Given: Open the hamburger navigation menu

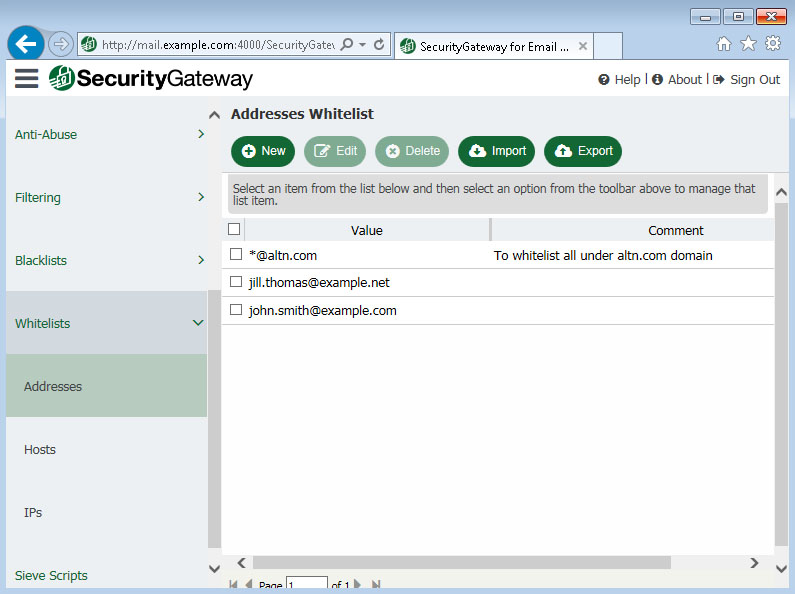Looking at the screenshot, I should (x=26, y=79).
